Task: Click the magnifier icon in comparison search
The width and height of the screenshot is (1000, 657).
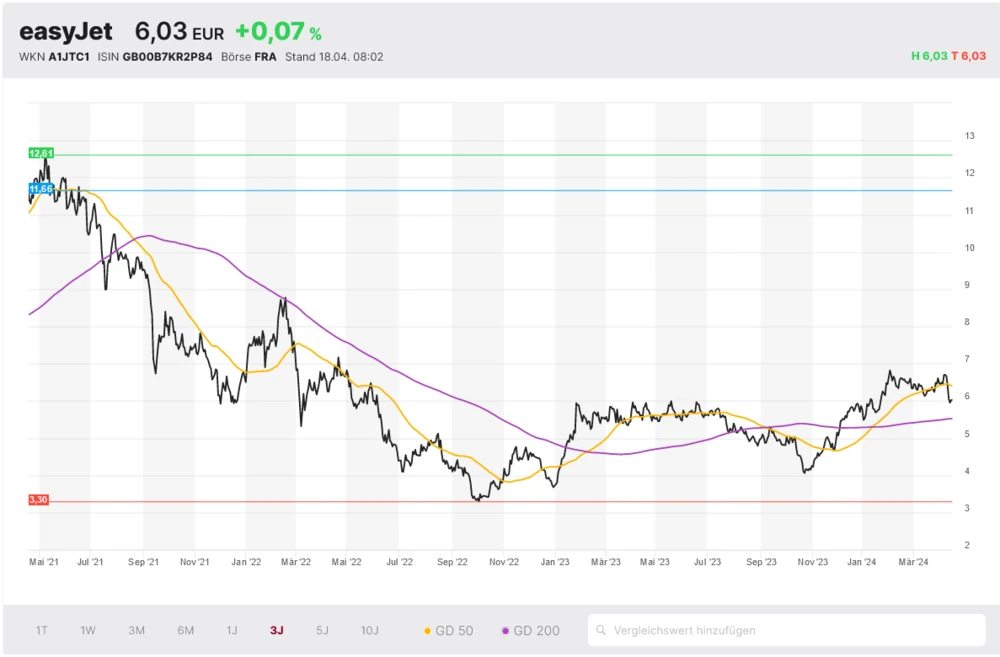Action: (601, 630)
